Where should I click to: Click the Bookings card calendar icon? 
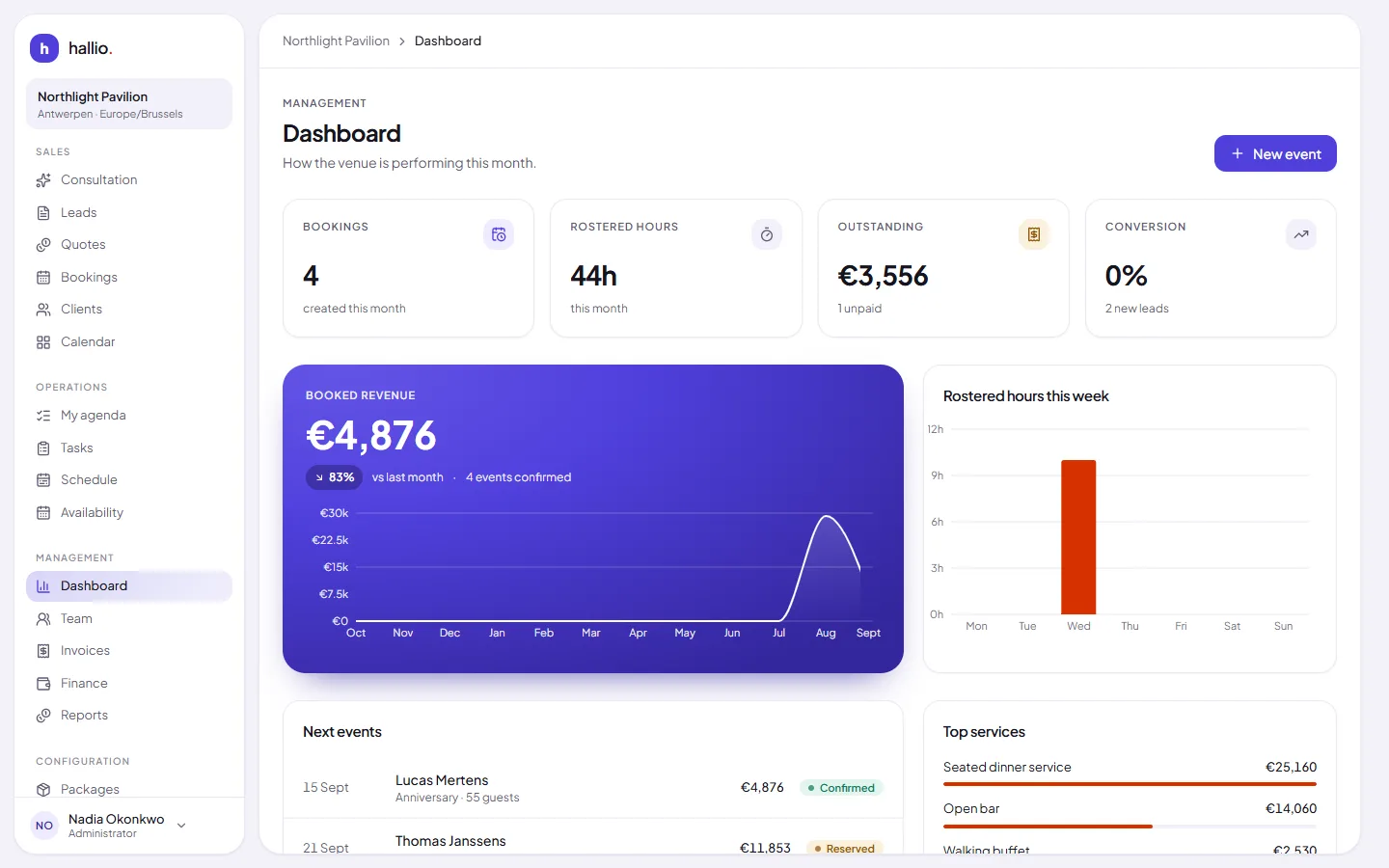[499, 234]
